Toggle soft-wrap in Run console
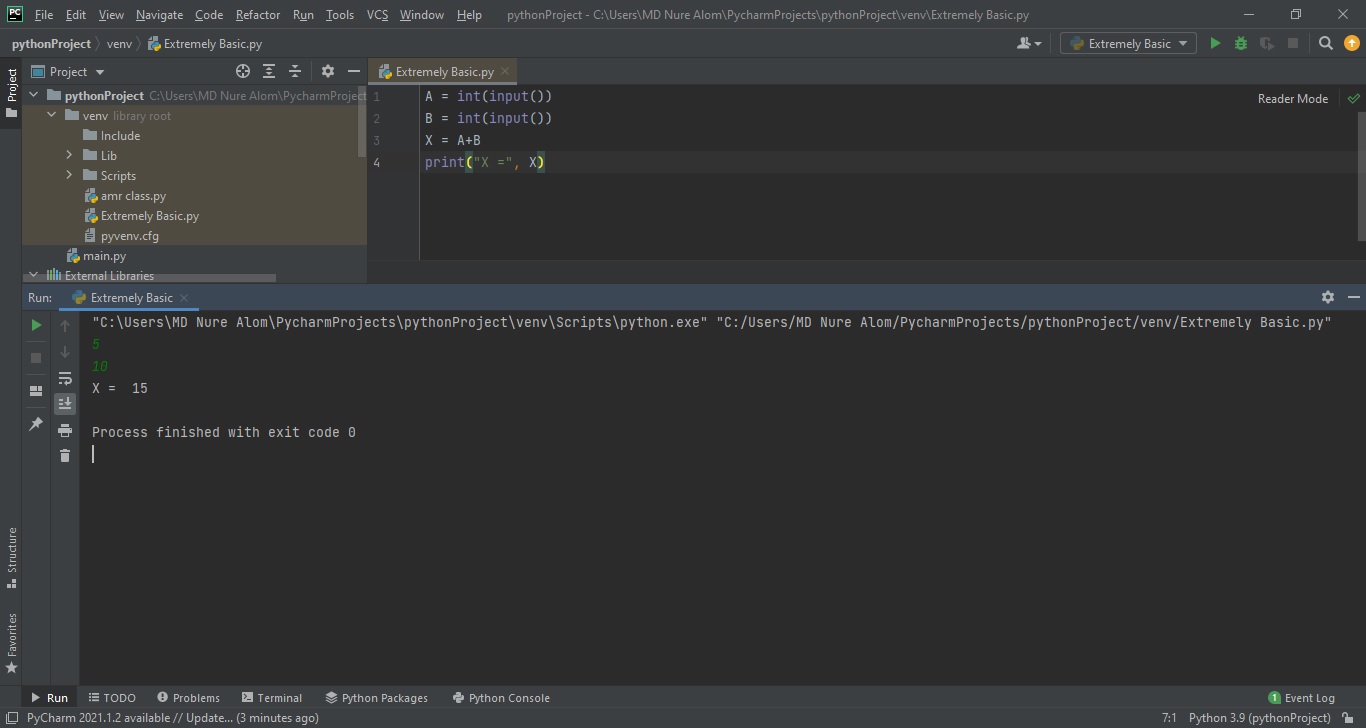The height and width of the screenshot is (728, 1366). click(x=65, y=378)
